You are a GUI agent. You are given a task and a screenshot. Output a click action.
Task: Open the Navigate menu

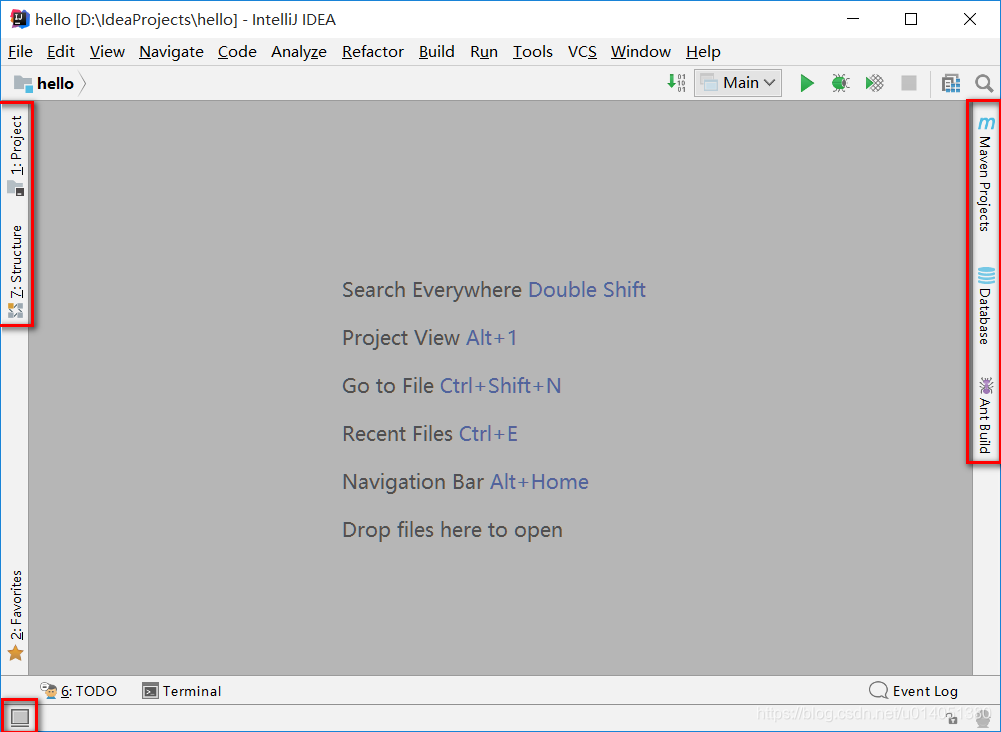tap(171, 52)
